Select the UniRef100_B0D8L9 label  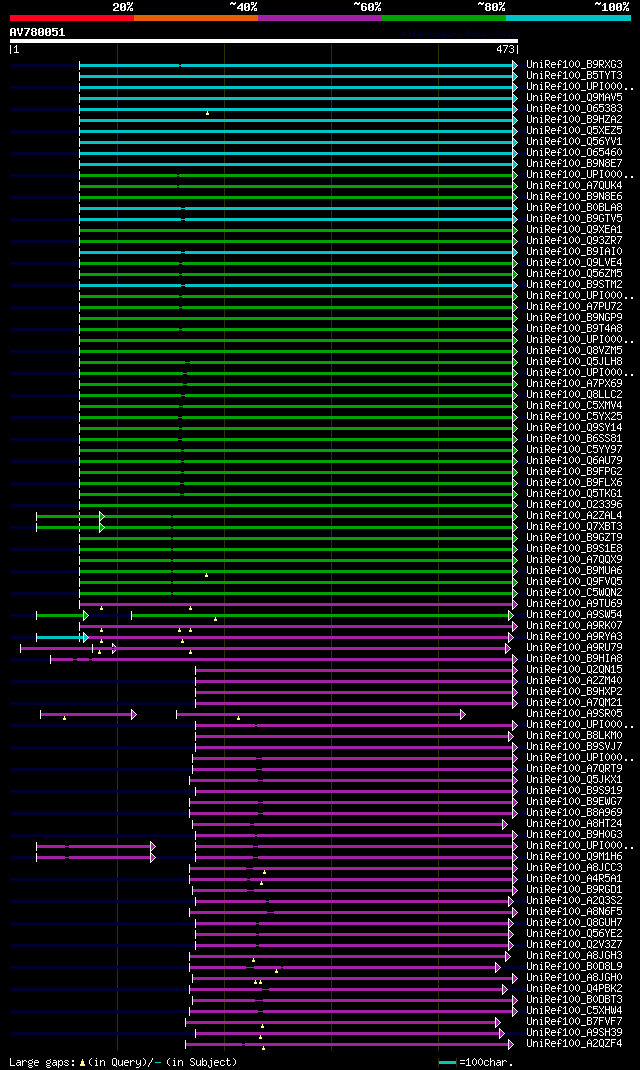click(x=574, y=967)
